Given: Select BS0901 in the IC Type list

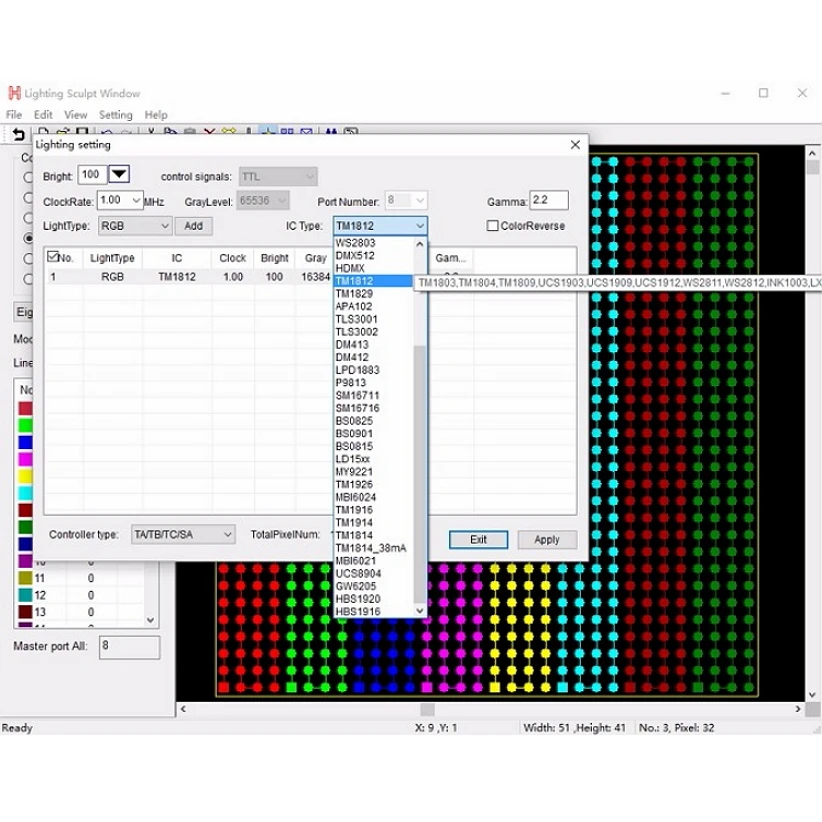Looking at the screenshot, I should pos(374,434).
